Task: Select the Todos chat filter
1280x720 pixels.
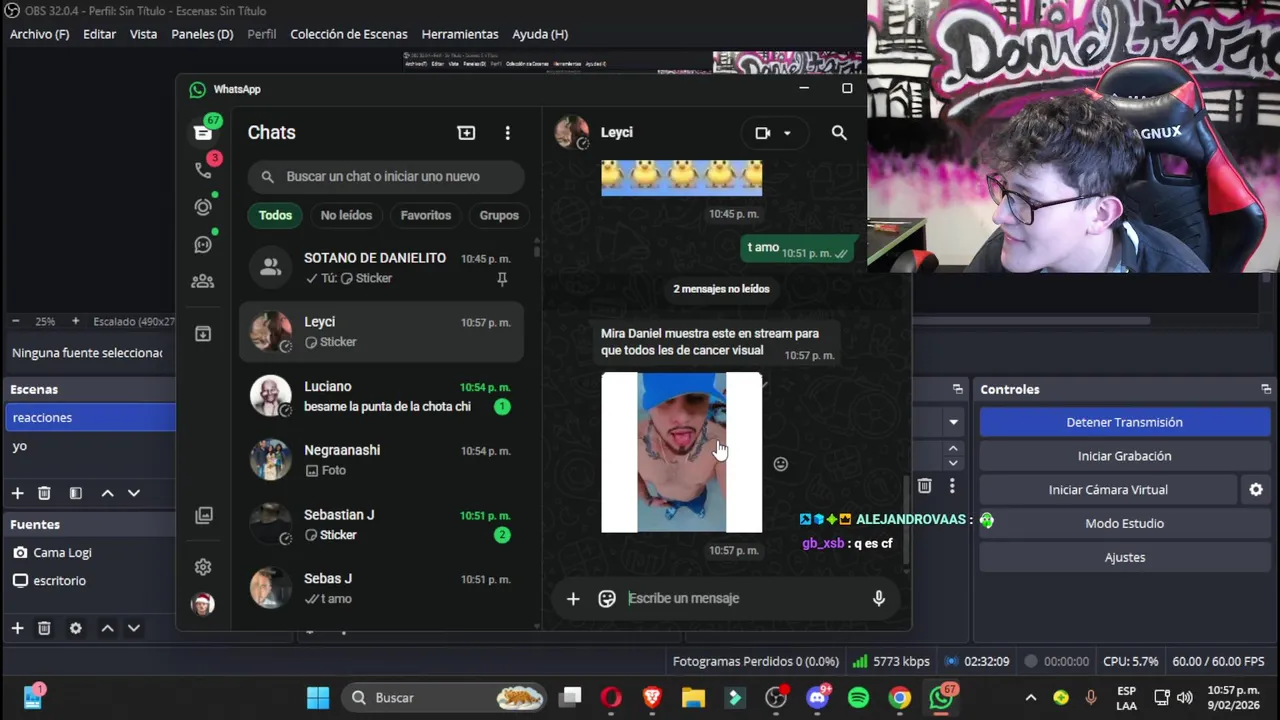Action: [275, 215]
